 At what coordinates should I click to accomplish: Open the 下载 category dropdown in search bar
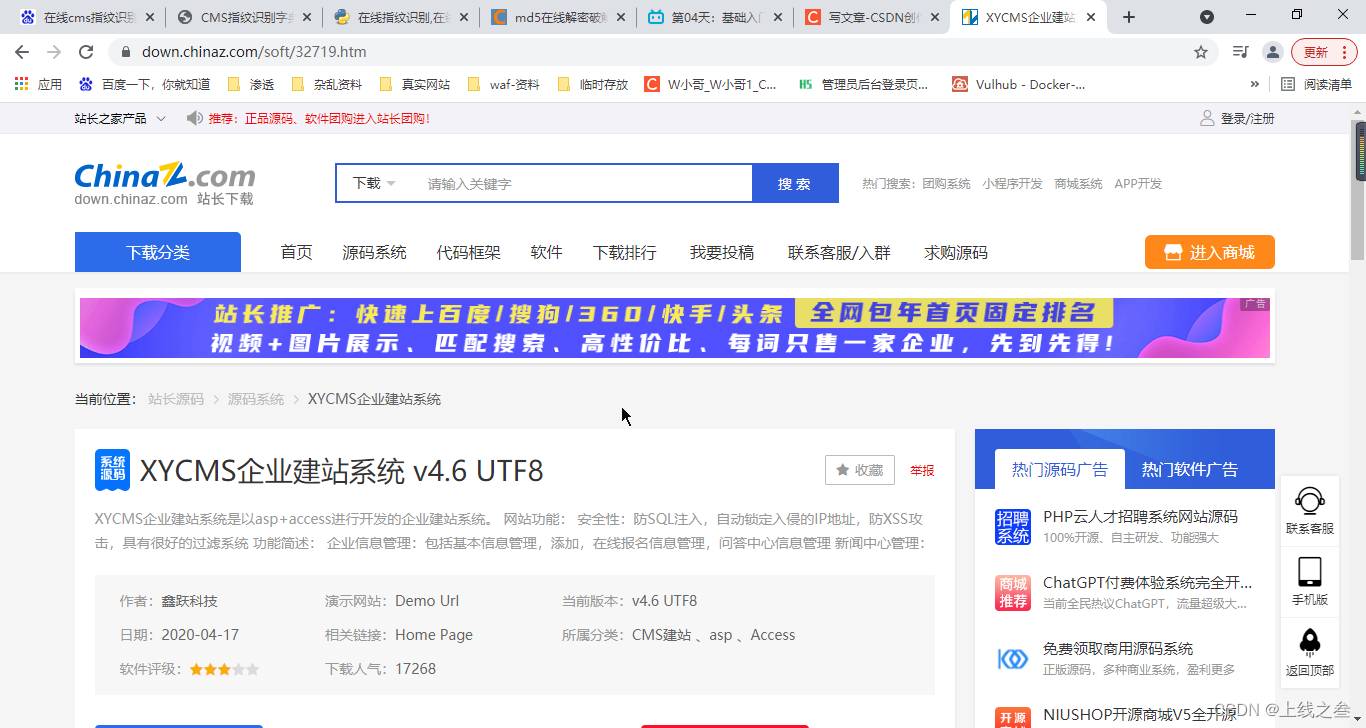[x=373, y=183]
